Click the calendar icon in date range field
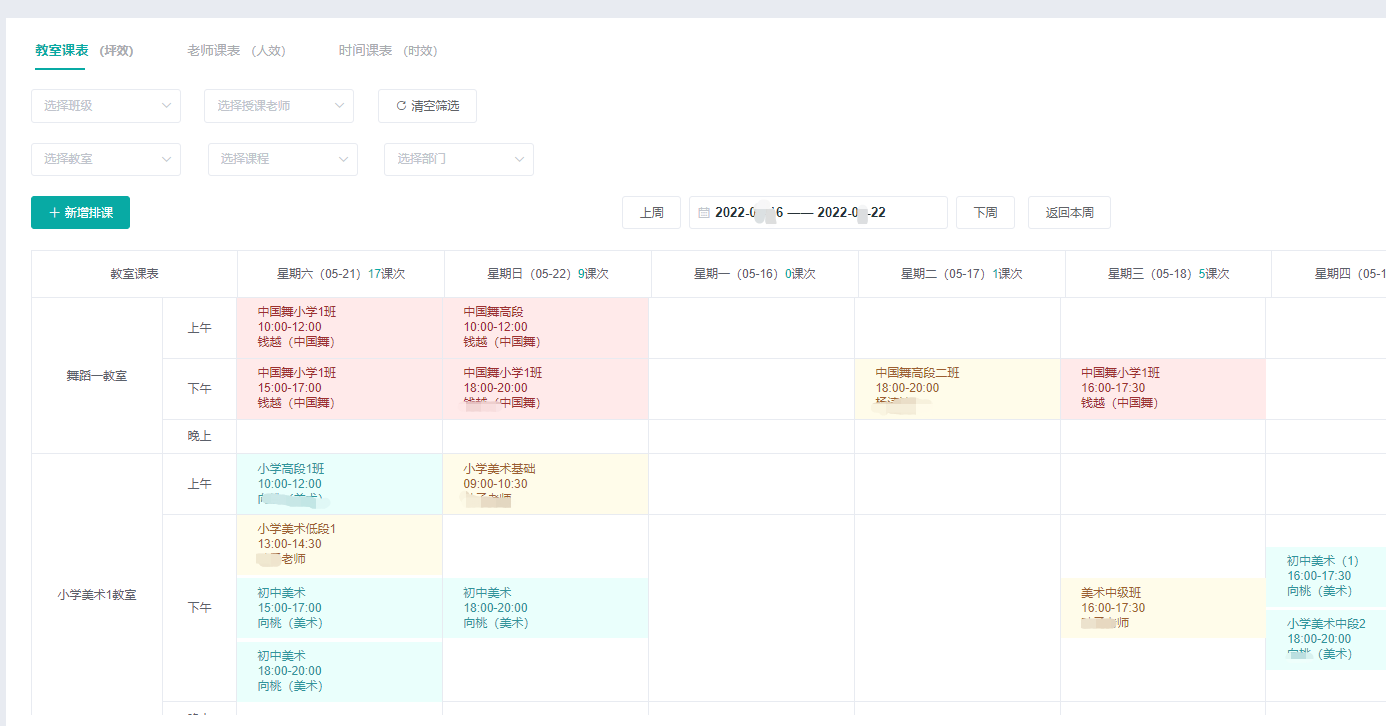The image size is (1386, 726). (704, 213)
